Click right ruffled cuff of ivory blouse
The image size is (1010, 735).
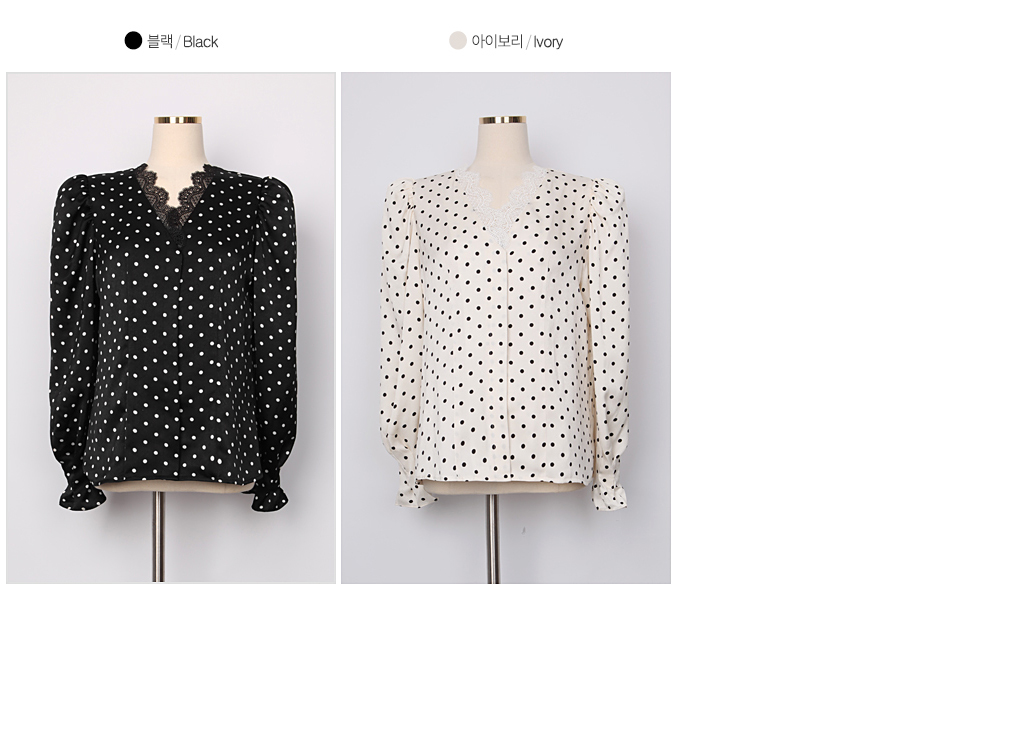coord(609,495)
